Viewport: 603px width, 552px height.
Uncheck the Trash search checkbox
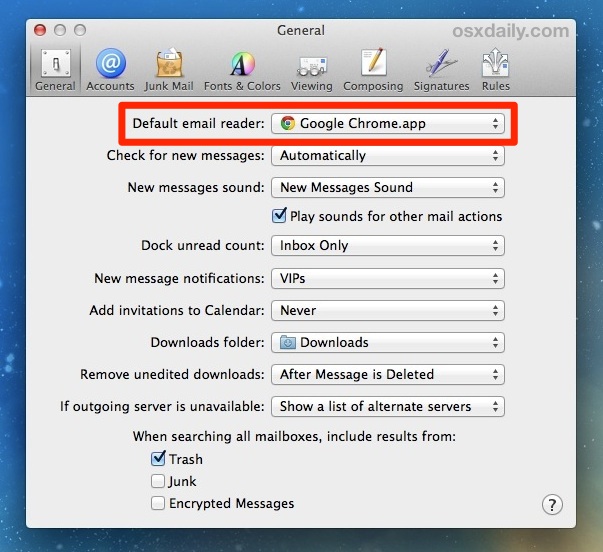point(158,459)
